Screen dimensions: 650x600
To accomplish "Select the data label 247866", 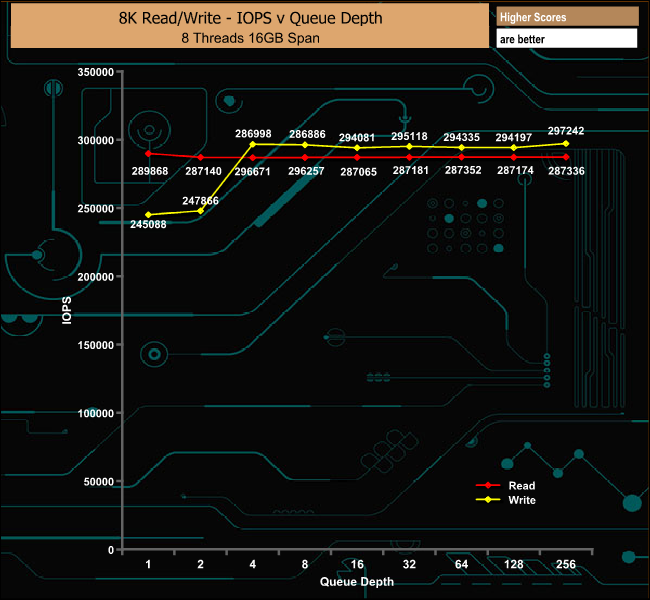I will [x=201, y=201].
